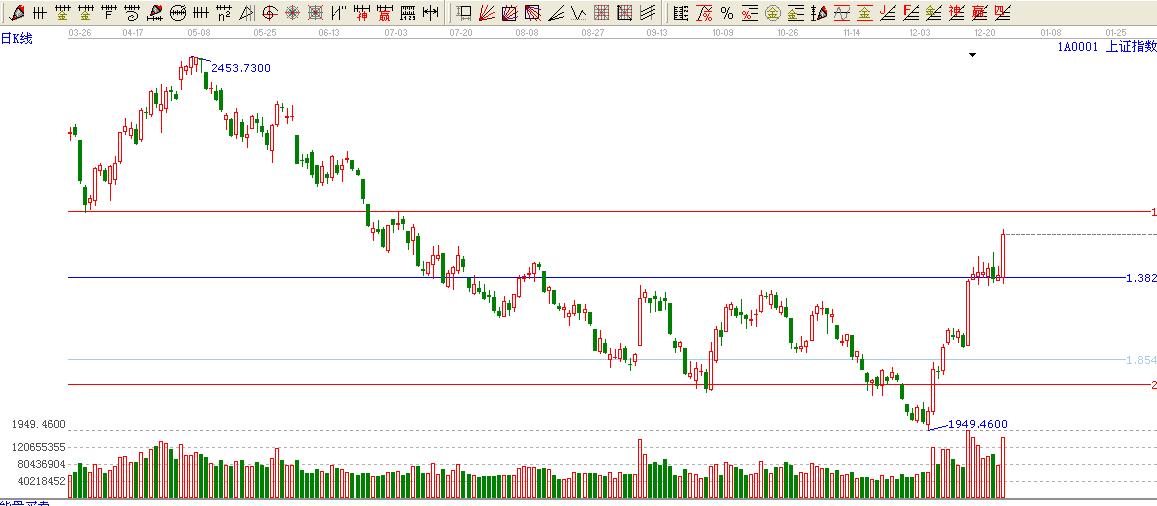Select the red fan lines tool
1157x506 pixels.
[x=486, y=13]
